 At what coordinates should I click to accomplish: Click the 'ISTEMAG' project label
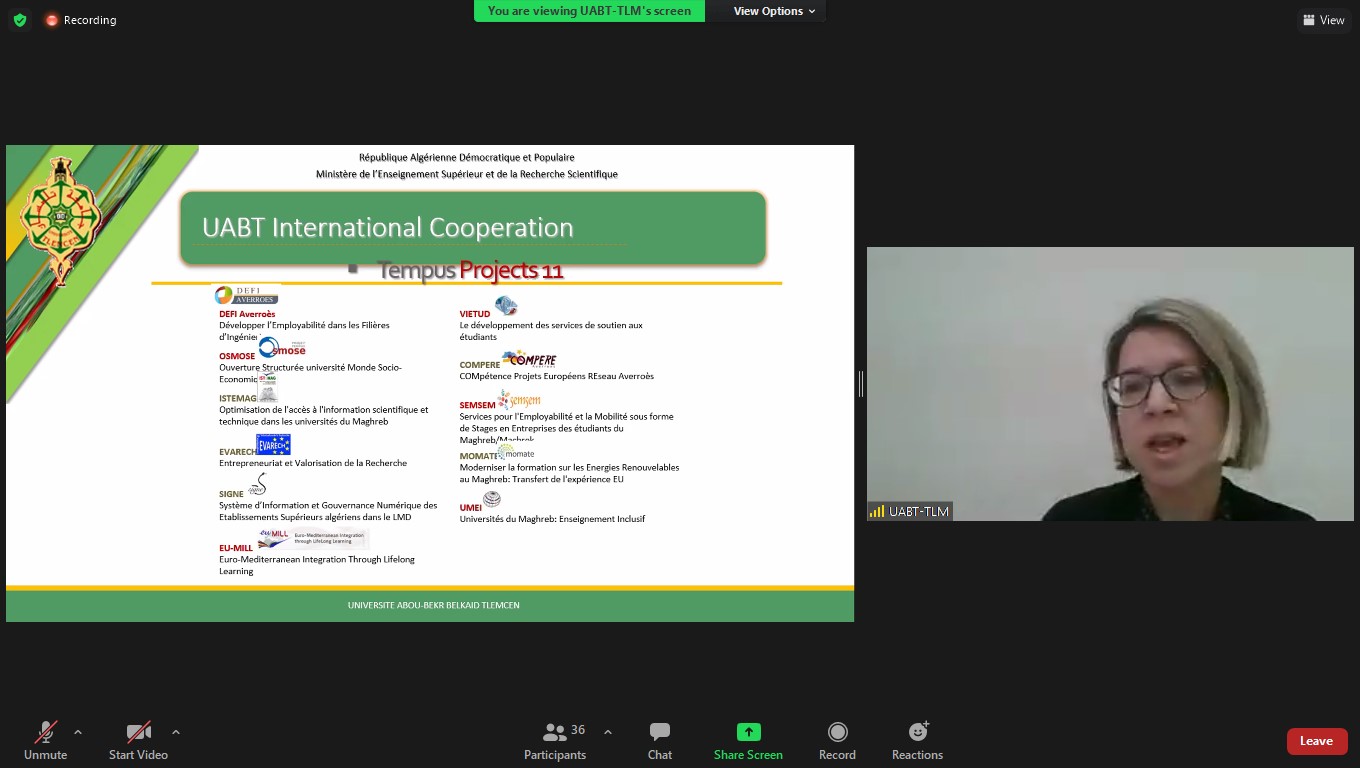pyautogui.click(x=238, y=398)
